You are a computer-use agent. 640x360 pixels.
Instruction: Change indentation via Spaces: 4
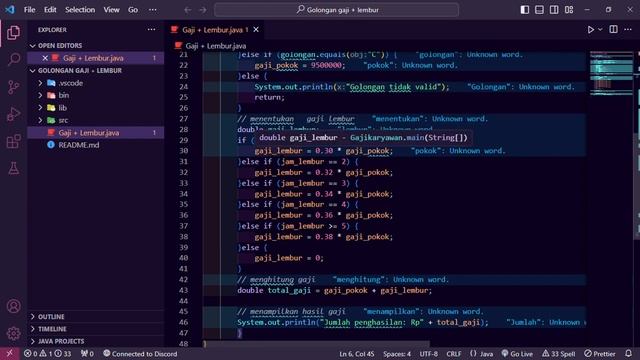[397, 354]
